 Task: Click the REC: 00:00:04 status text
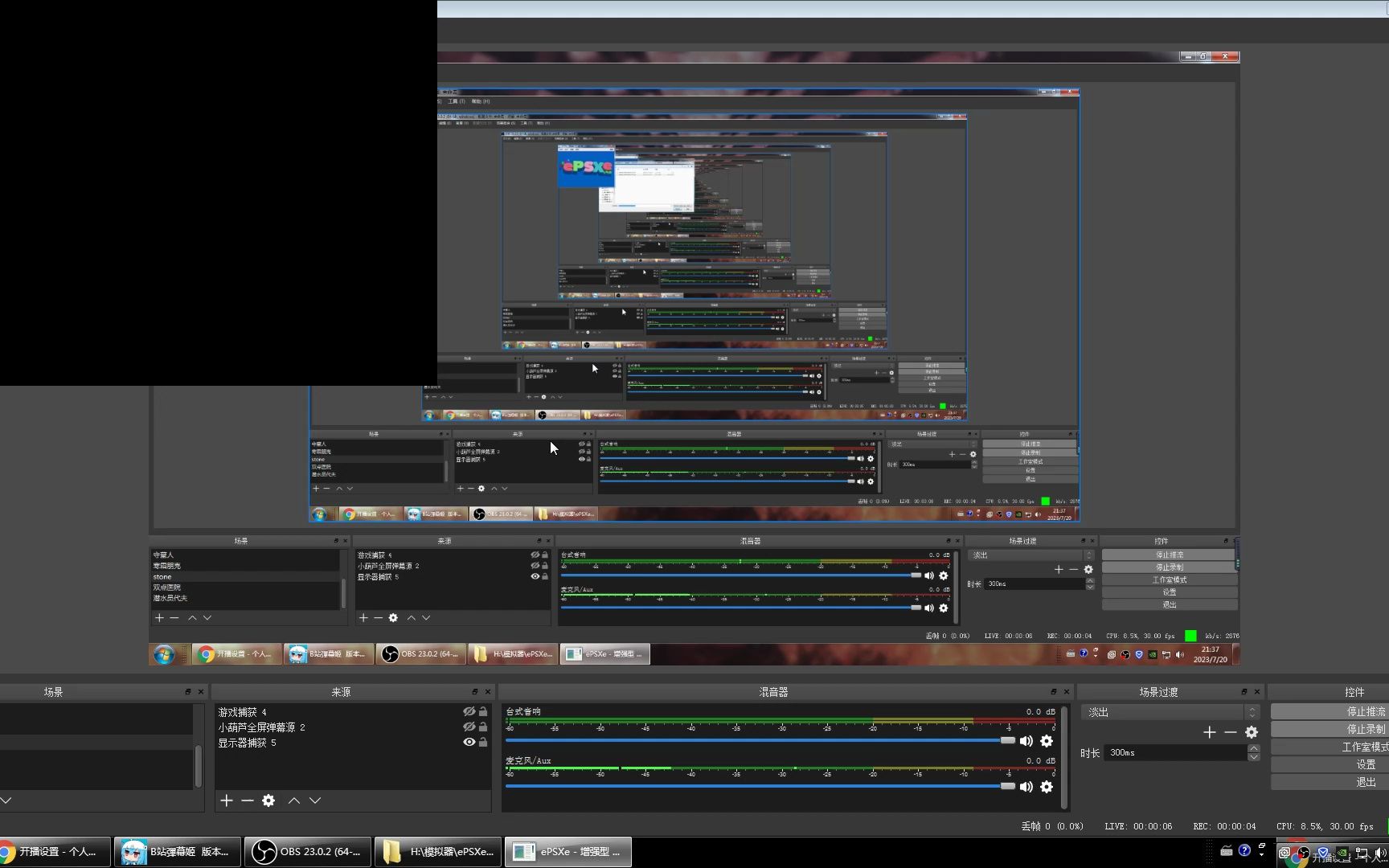(1224, 826)
